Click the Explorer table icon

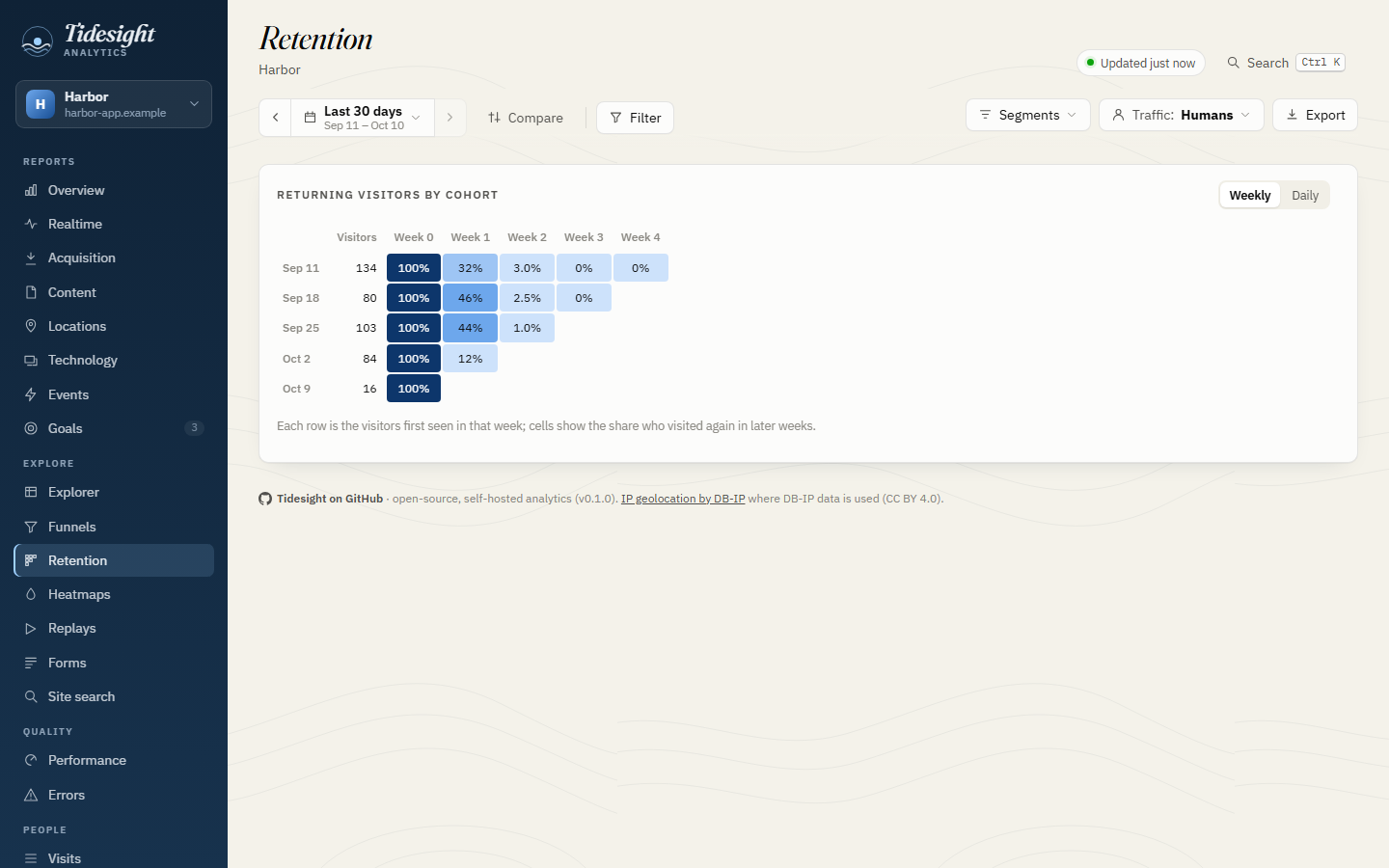point(31,492)
